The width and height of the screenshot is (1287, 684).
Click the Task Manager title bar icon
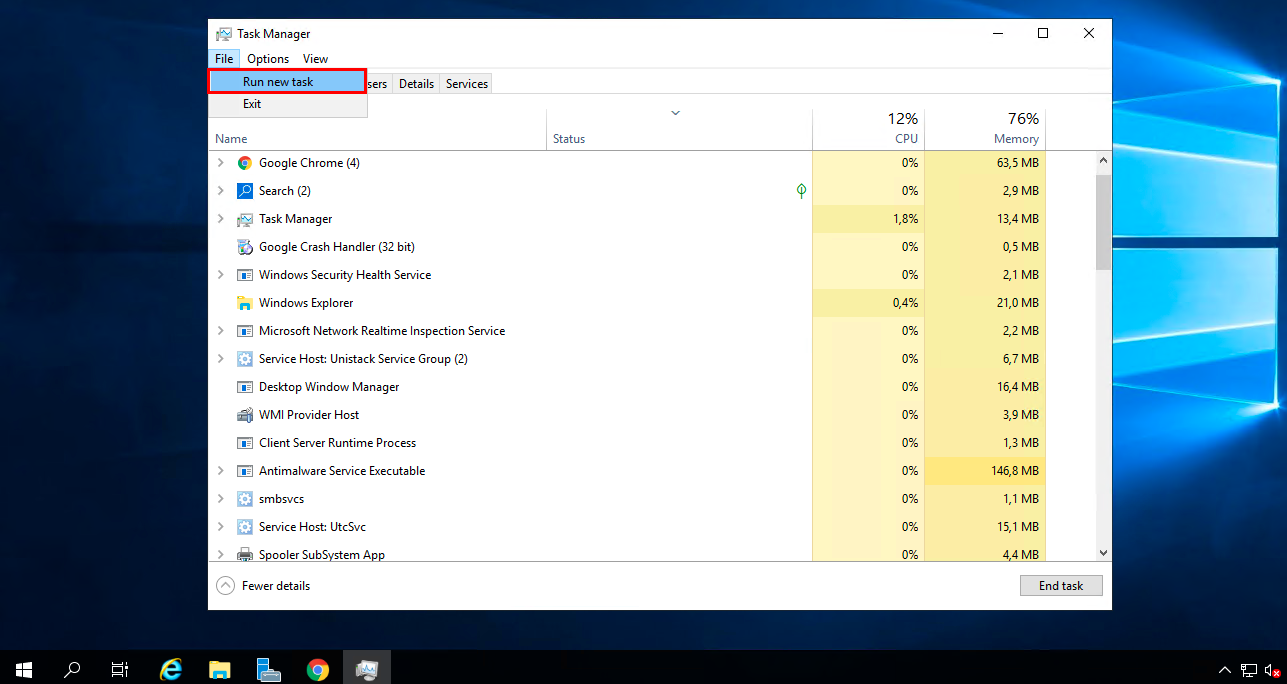point(224,34)
